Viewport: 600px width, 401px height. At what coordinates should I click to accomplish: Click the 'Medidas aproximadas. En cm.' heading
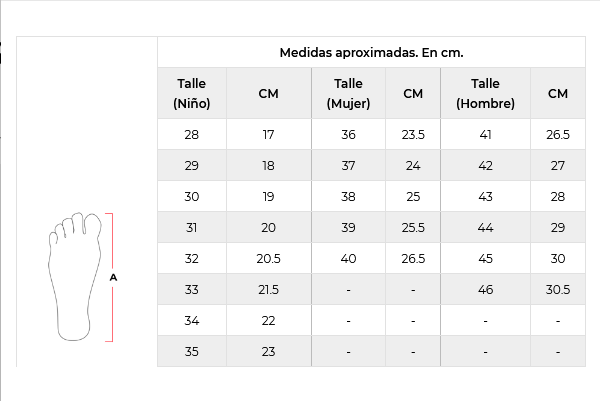371,52
